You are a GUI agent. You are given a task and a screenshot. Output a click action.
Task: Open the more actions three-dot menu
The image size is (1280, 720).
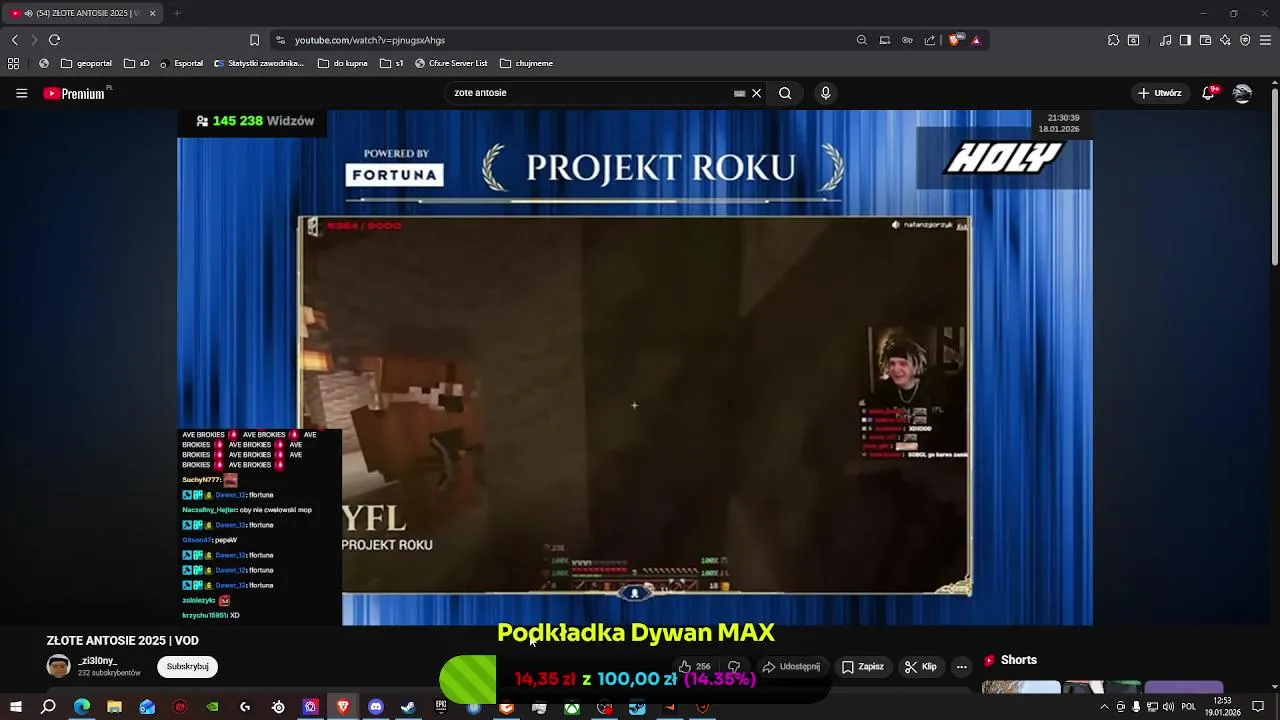[961, 667]
